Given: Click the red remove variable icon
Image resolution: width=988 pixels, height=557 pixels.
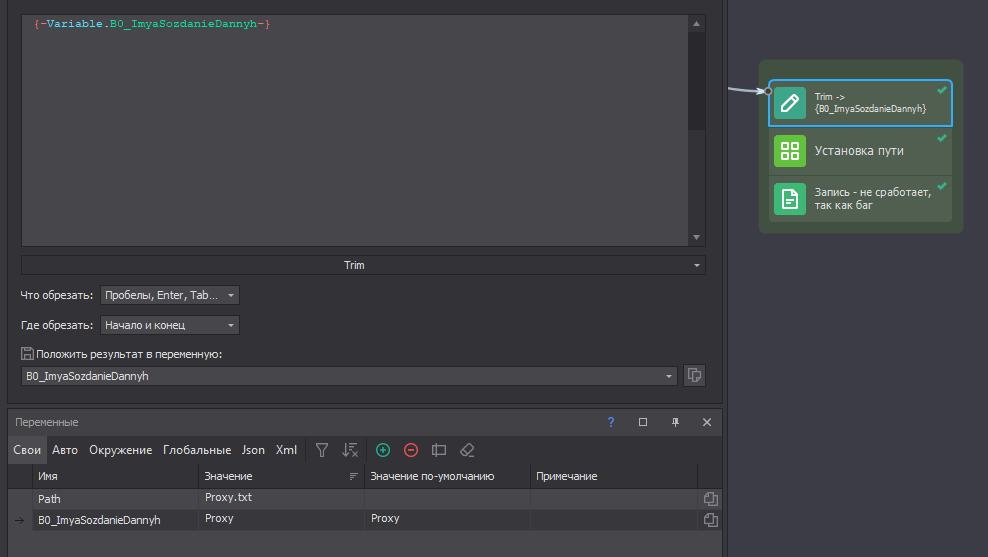Looking at the screenshot, I should click(410, 450).
